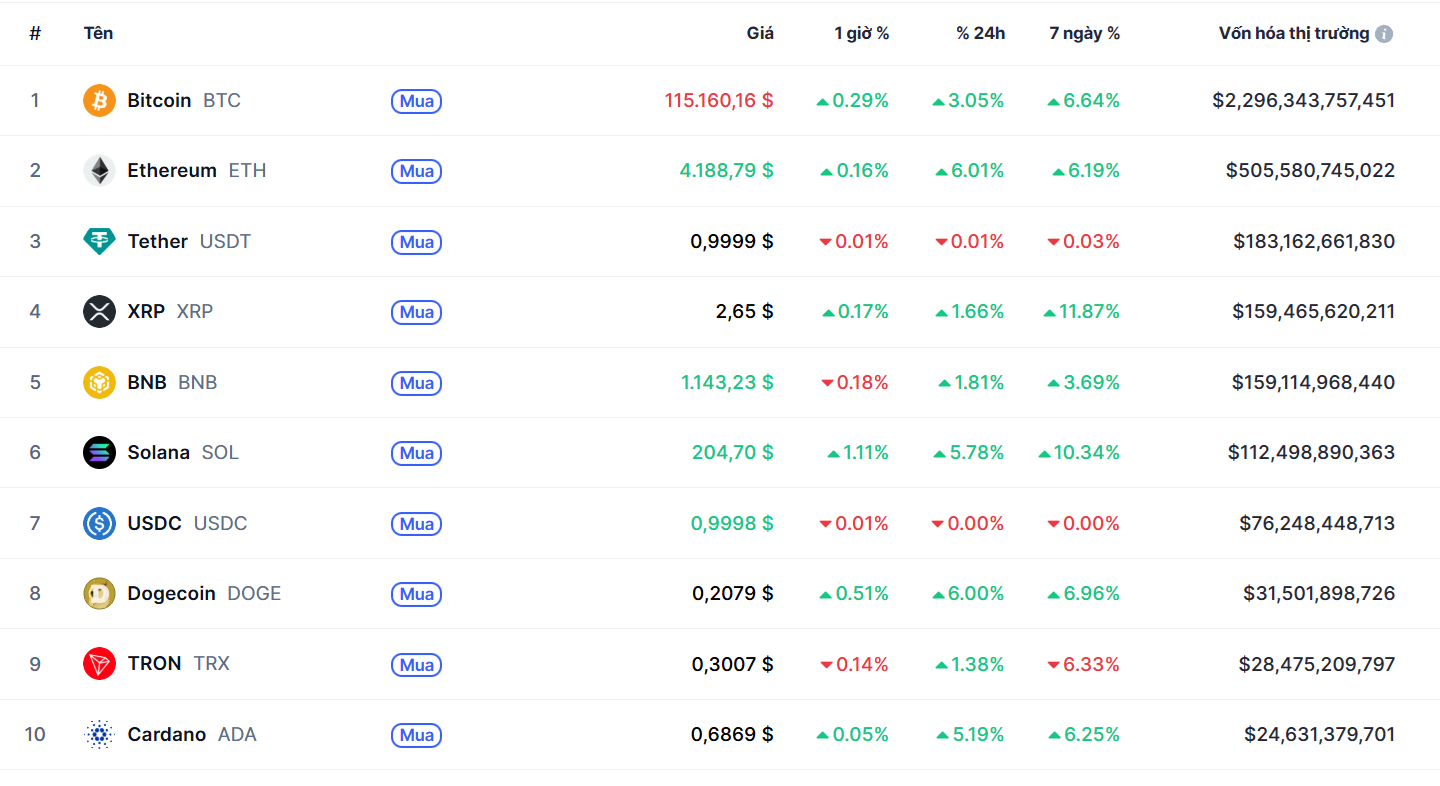This screenshot has width=1440, height=786.
Task: Click the Mua button for Bitcoin
Action: tap(416, 100)
